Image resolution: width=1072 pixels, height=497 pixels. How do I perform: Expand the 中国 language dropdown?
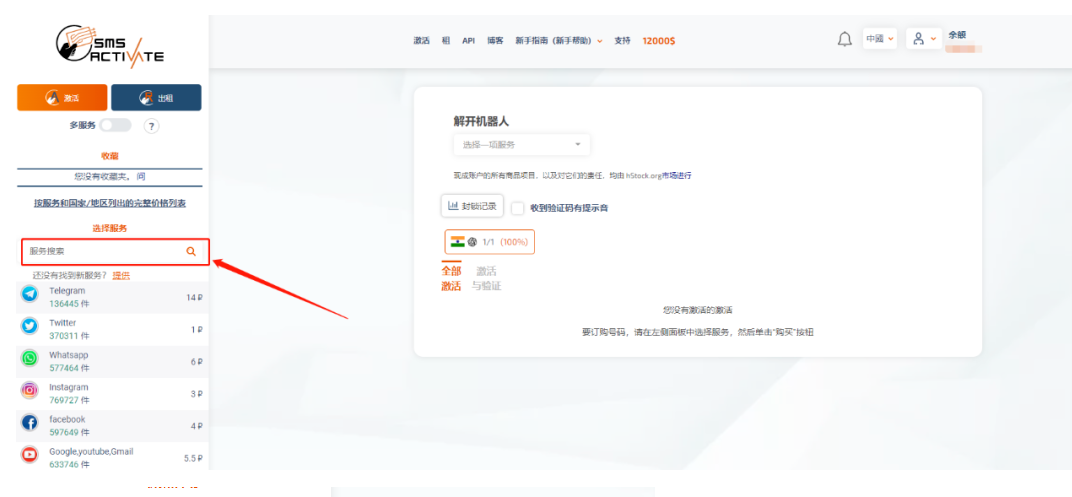pos(880,39)
